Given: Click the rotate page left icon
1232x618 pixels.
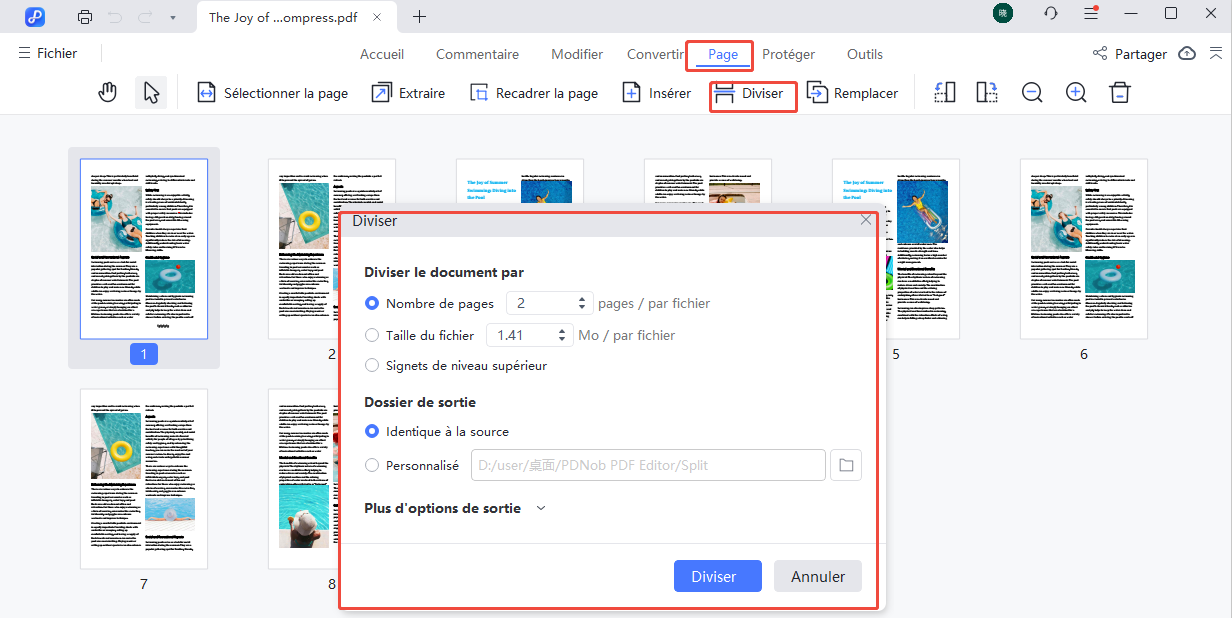Looking at the screenshot, I should (x=945, y=93).
